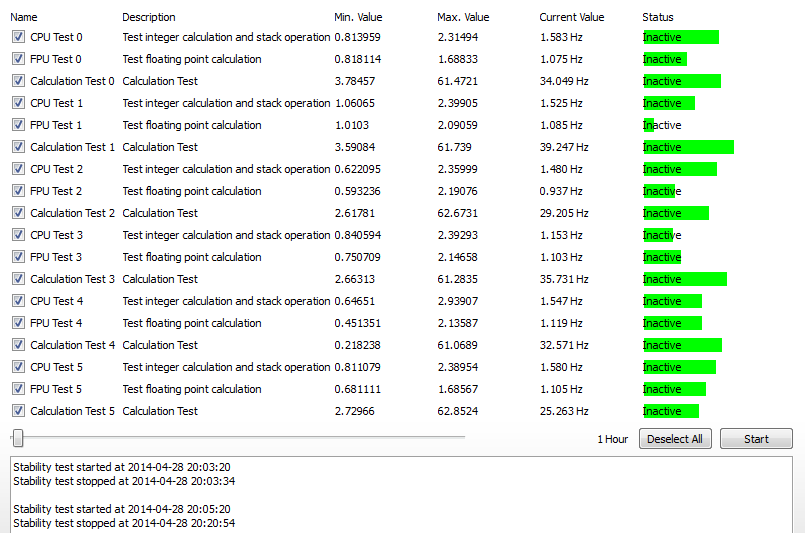Viewport: 805px width, 533px height.
Task: Click the CPU Test 2 description text
Action: [226, 169]
